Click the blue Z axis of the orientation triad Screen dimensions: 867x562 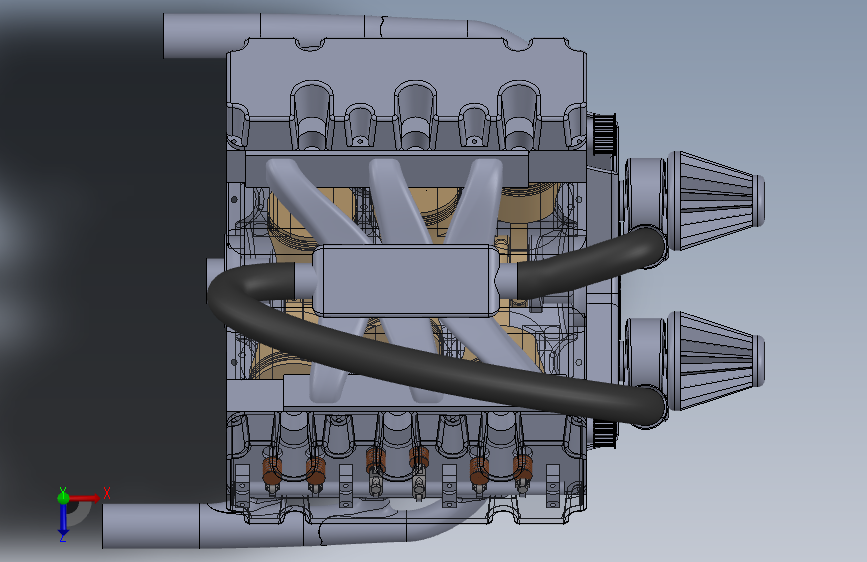(x=63, y=521)
